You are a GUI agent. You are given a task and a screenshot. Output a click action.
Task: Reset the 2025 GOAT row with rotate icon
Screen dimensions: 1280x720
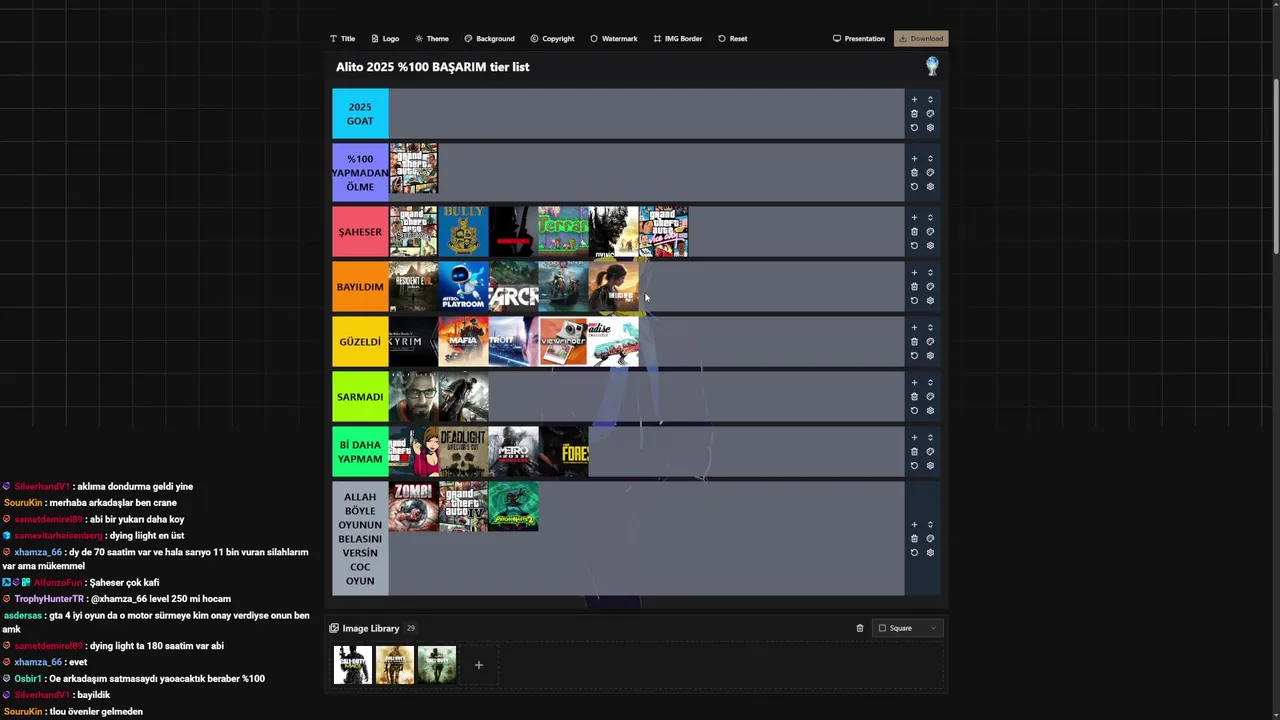pyautogui.click(x=914, y=128)
